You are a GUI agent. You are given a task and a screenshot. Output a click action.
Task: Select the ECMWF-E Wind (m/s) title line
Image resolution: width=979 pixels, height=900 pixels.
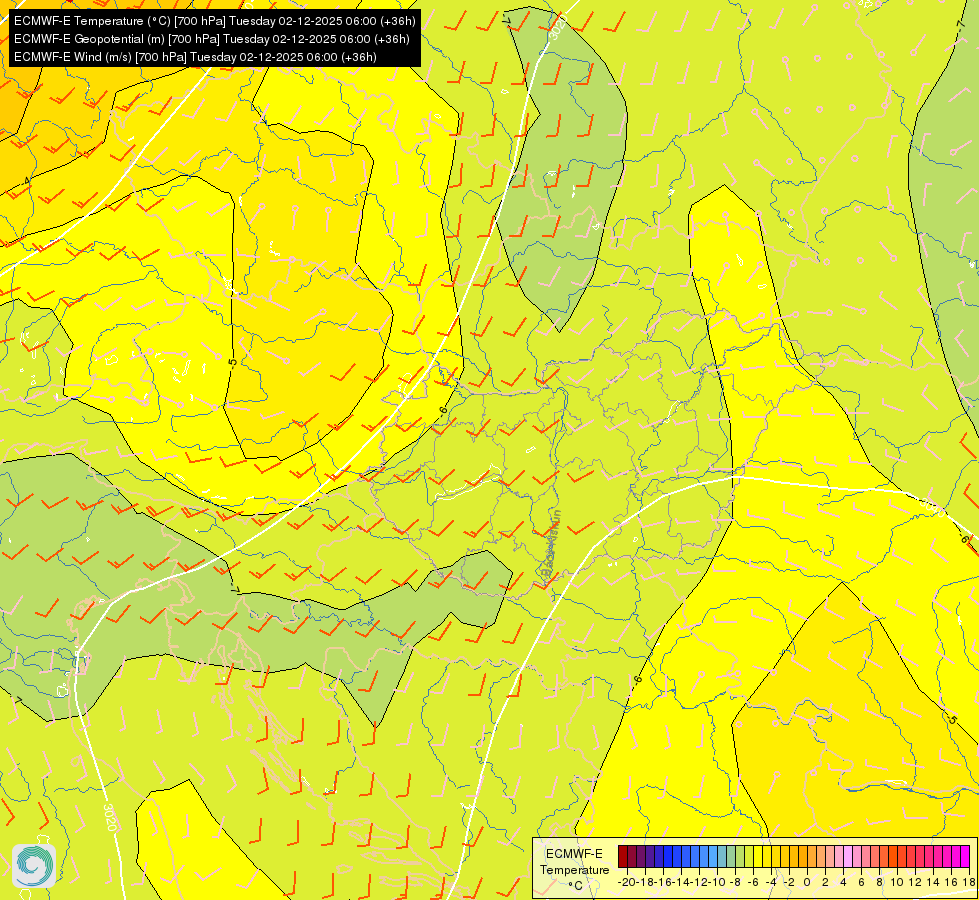coord(195,57)
